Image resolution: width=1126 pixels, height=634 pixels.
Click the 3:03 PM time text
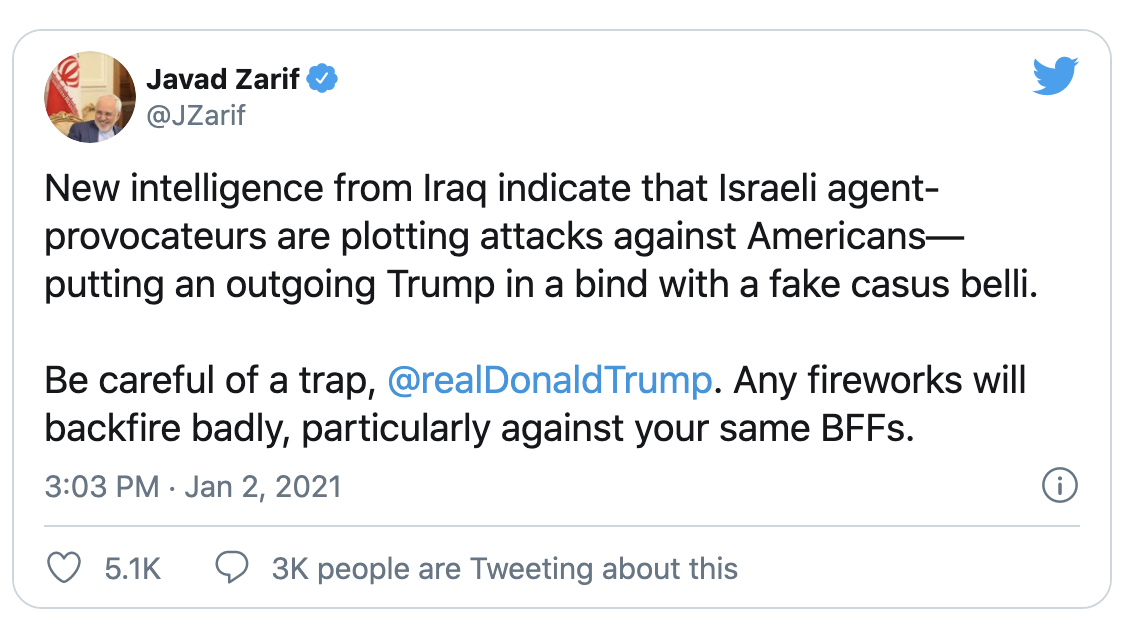[102, 487]
